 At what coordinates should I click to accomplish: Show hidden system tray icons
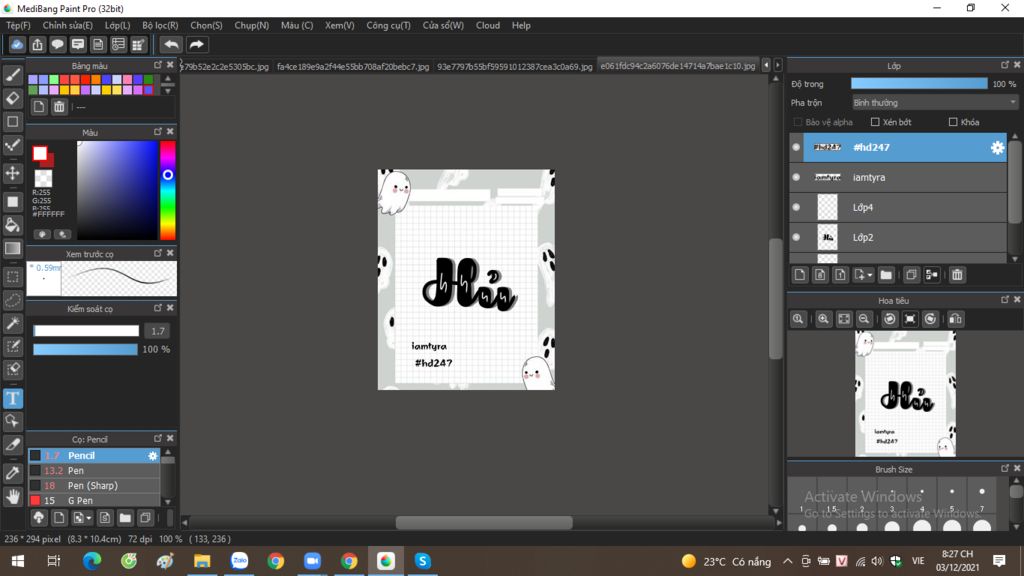coord(788,561)
